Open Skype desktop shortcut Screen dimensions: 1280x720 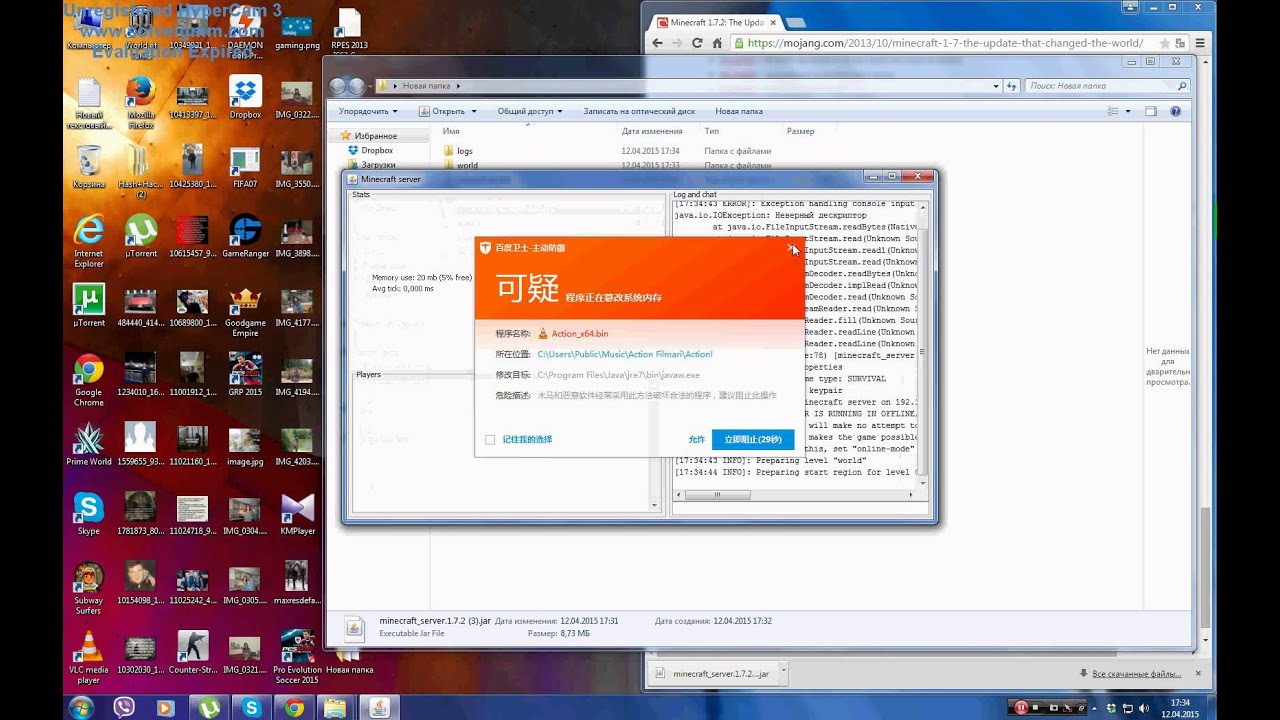coord(89,514)
